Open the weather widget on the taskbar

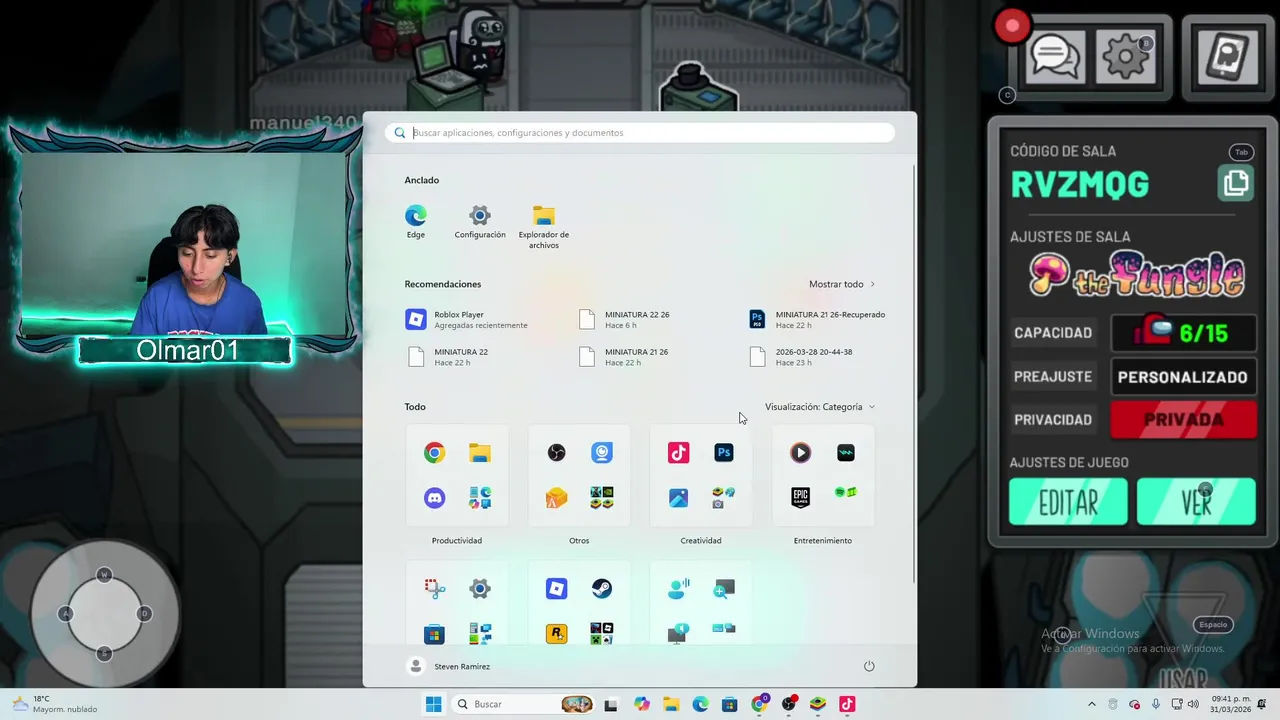pyautogui.click(x=55, y=704)
